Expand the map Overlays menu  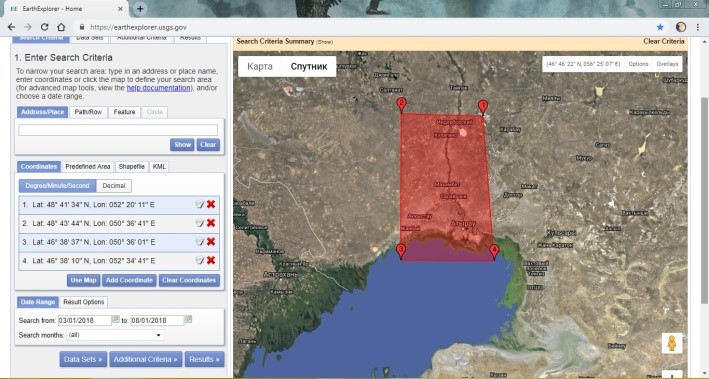[x=667, y=64]
